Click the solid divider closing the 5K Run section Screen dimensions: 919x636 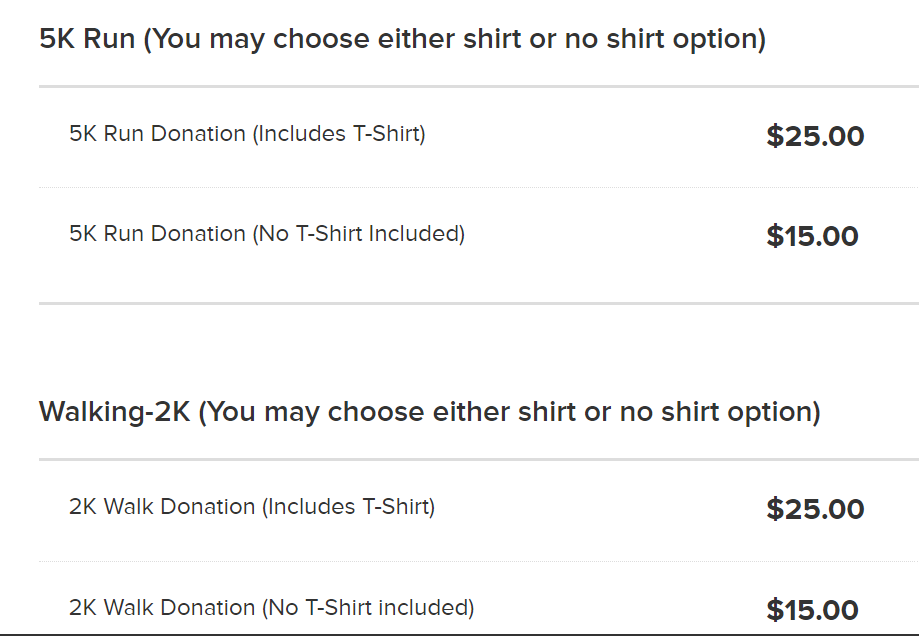pyautogui.click(x=479, y=304)
